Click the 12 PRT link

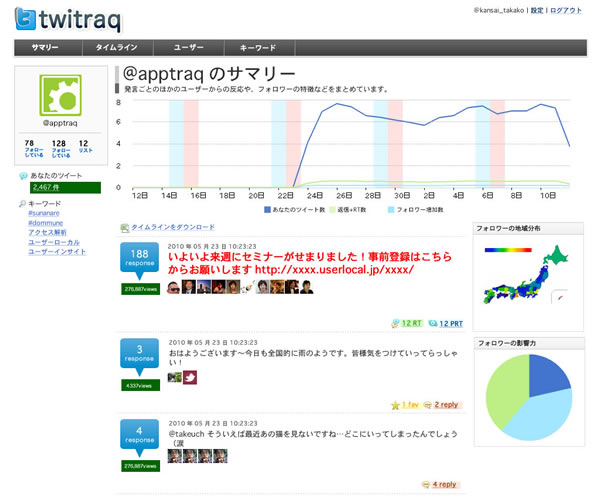(451, 323)
